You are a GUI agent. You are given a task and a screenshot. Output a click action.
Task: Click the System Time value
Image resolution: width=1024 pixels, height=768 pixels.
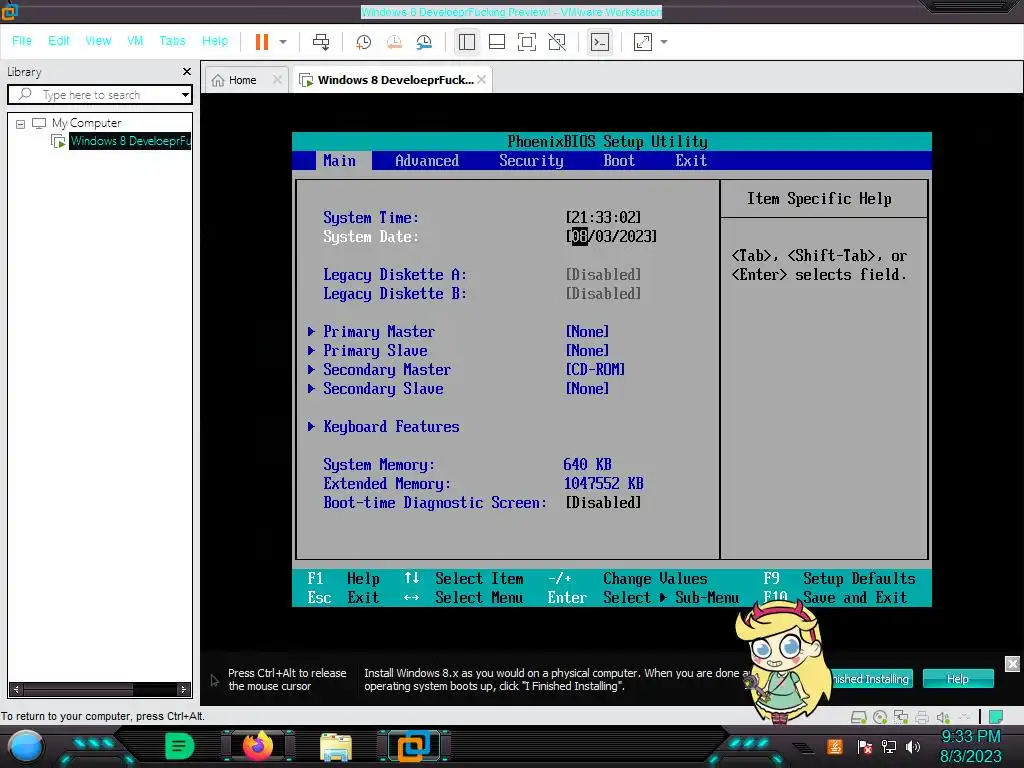pyautogui.click(x=603, y=217)
